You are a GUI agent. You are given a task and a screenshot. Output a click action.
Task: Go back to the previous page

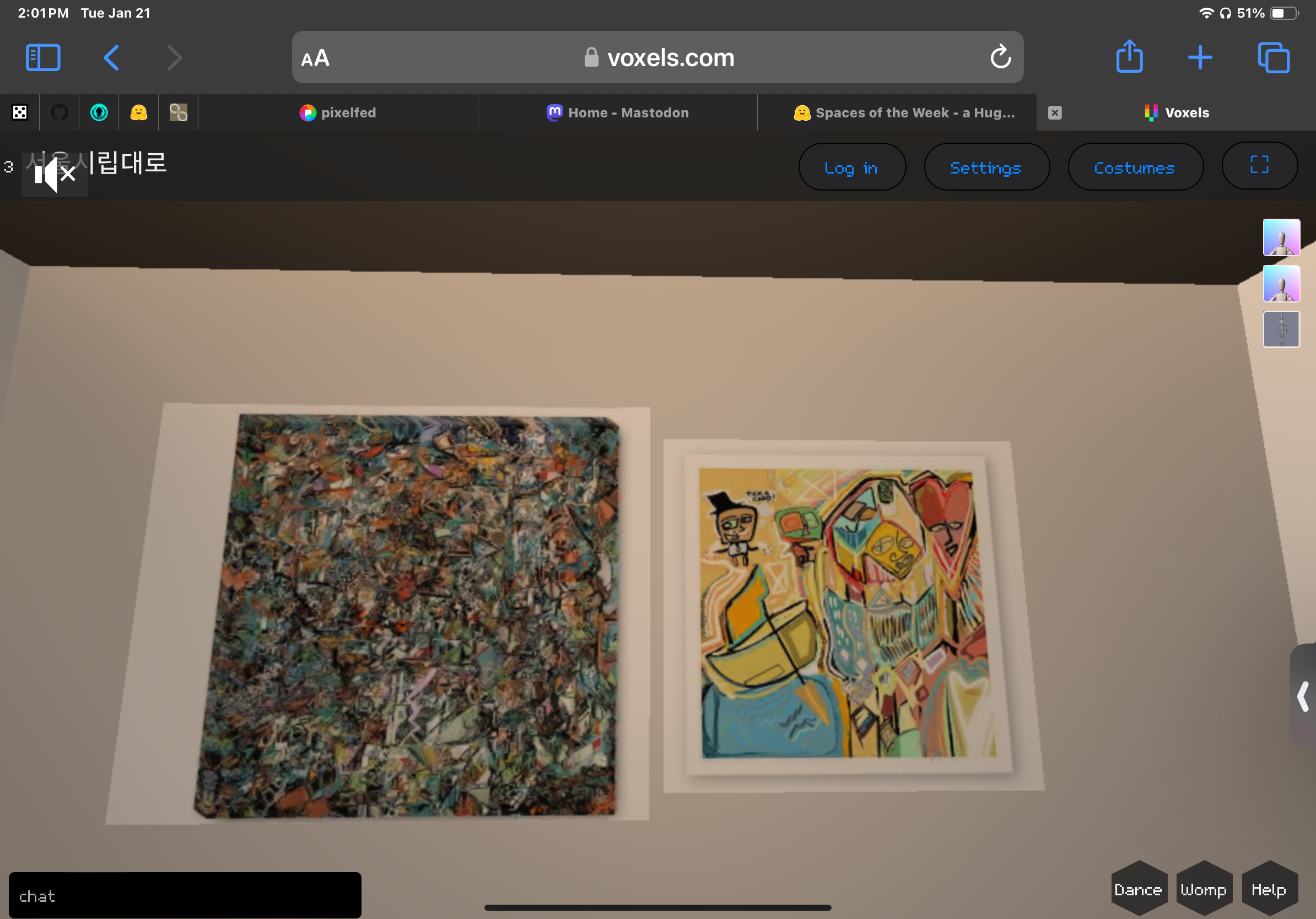(x=111, y=58)
